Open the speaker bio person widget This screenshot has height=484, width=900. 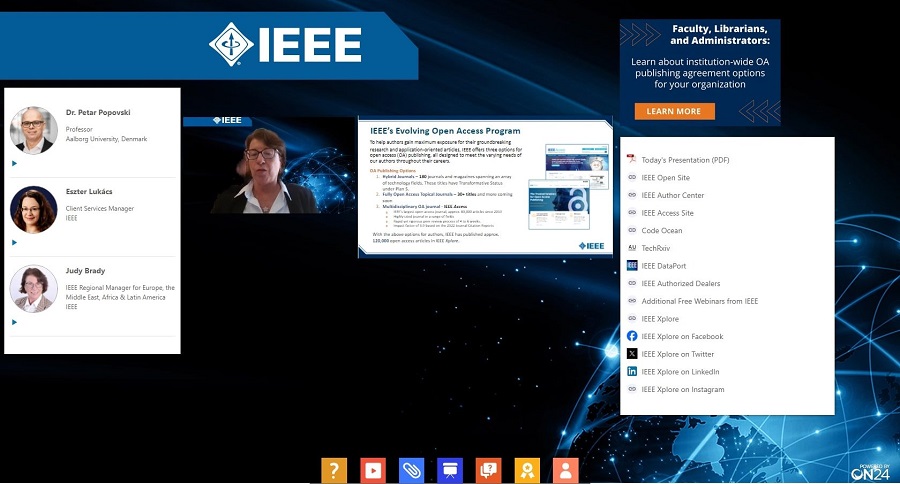point(565,471)
